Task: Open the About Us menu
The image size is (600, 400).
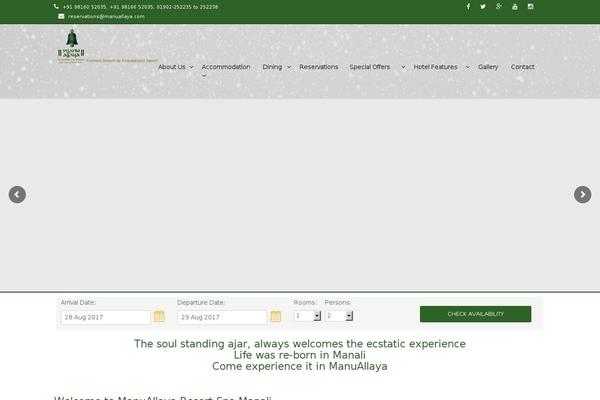Action: coord(171,67)
